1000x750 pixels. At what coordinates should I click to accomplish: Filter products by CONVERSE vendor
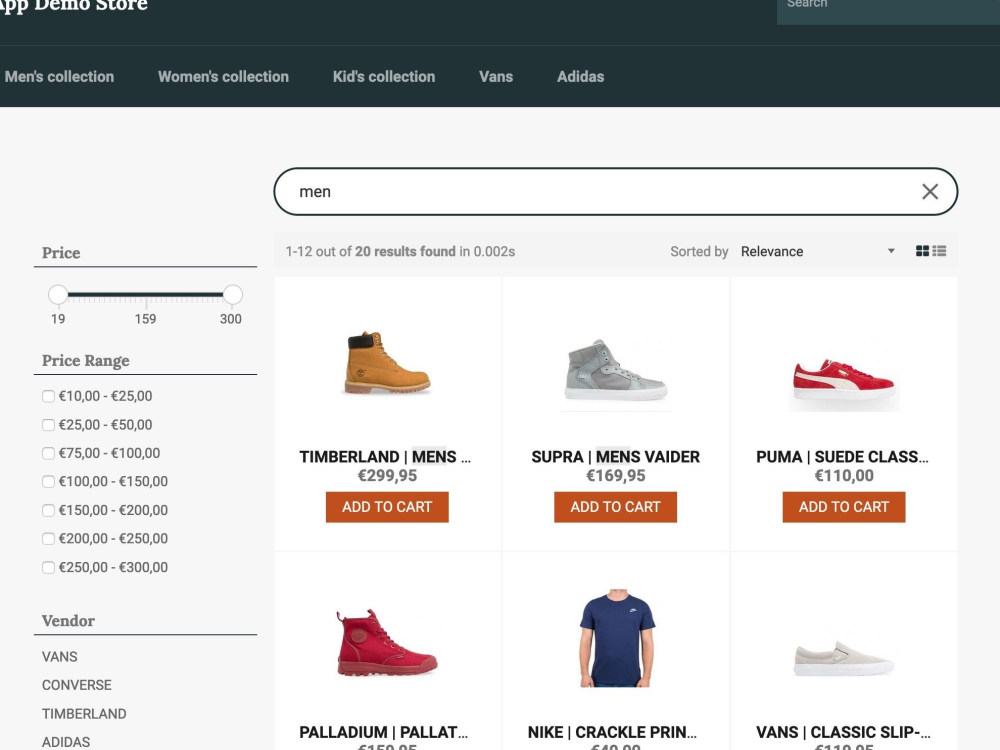tap(77, 685)
